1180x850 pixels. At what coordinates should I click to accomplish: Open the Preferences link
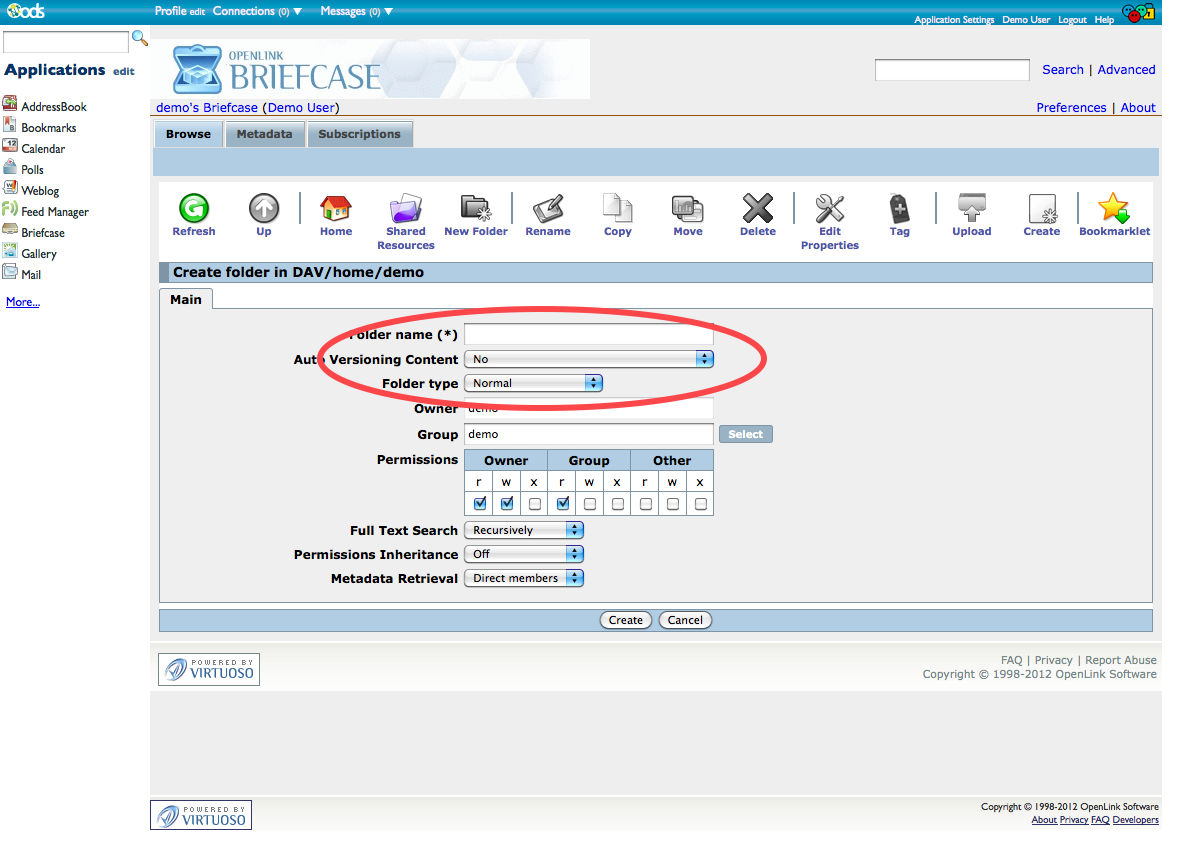click(1071, 108)
